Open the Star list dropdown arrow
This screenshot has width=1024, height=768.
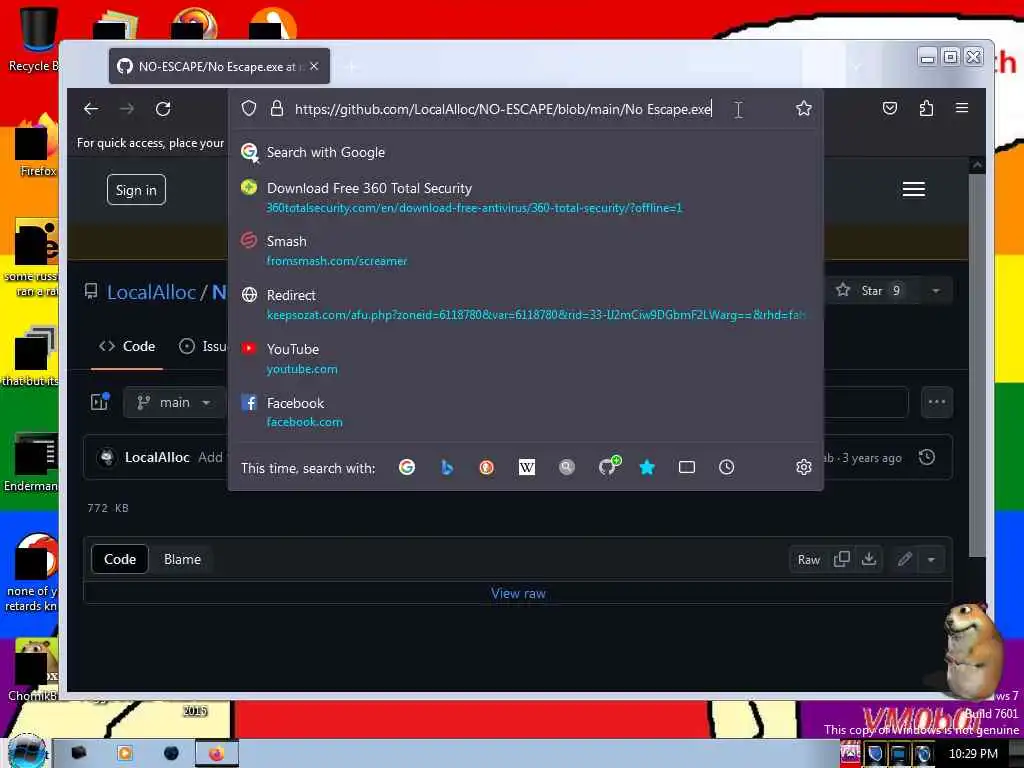936,291
